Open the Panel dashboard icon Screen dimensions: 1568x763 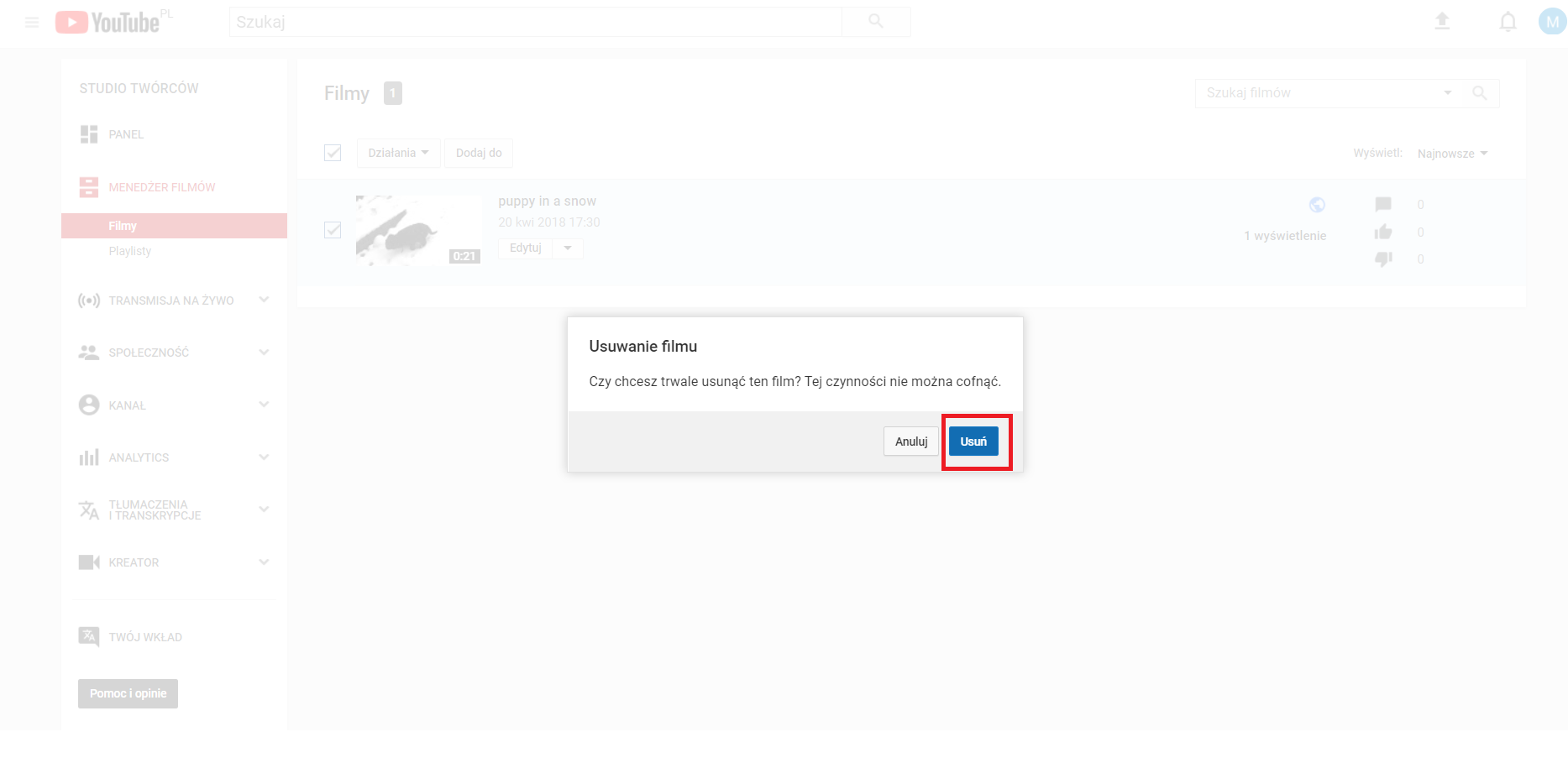pos(89,134)
